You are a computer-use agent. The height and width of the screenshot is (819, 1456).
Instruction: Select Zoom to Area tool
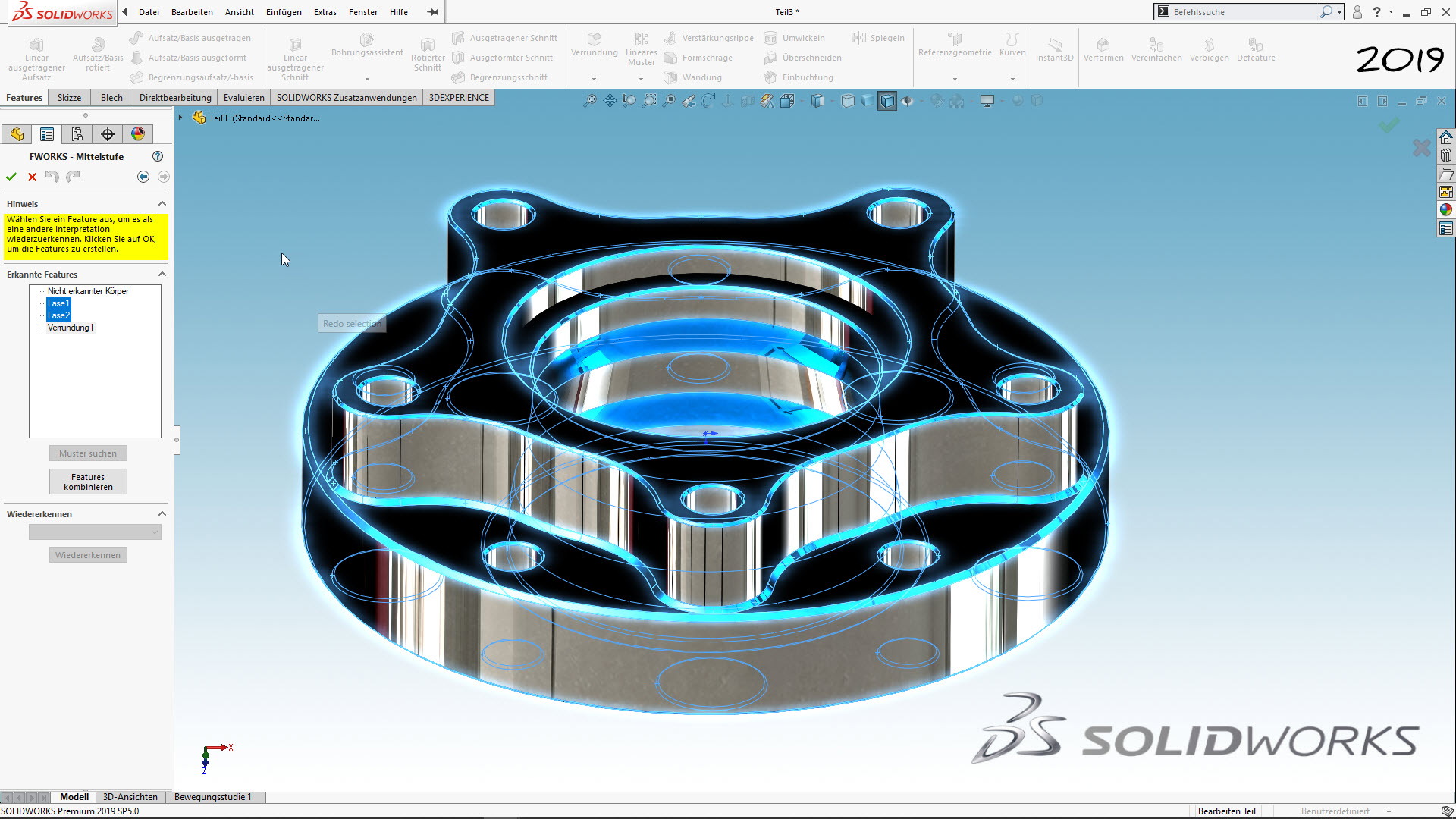[x=649, y=101]
